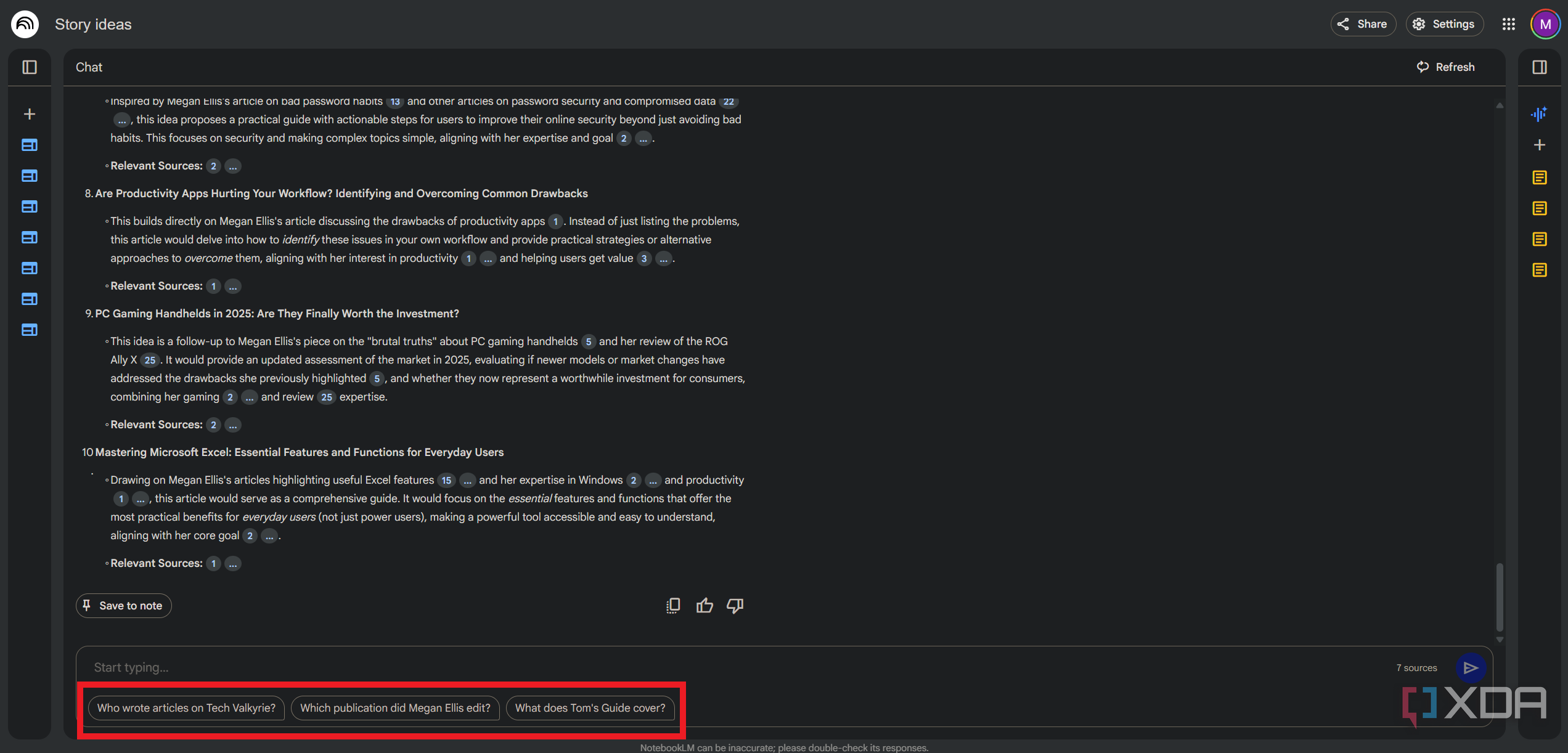Image resolution: width=1568 pixels, height=753 pixels.
Task: Refresh the chat
Action: [1445, 67]
